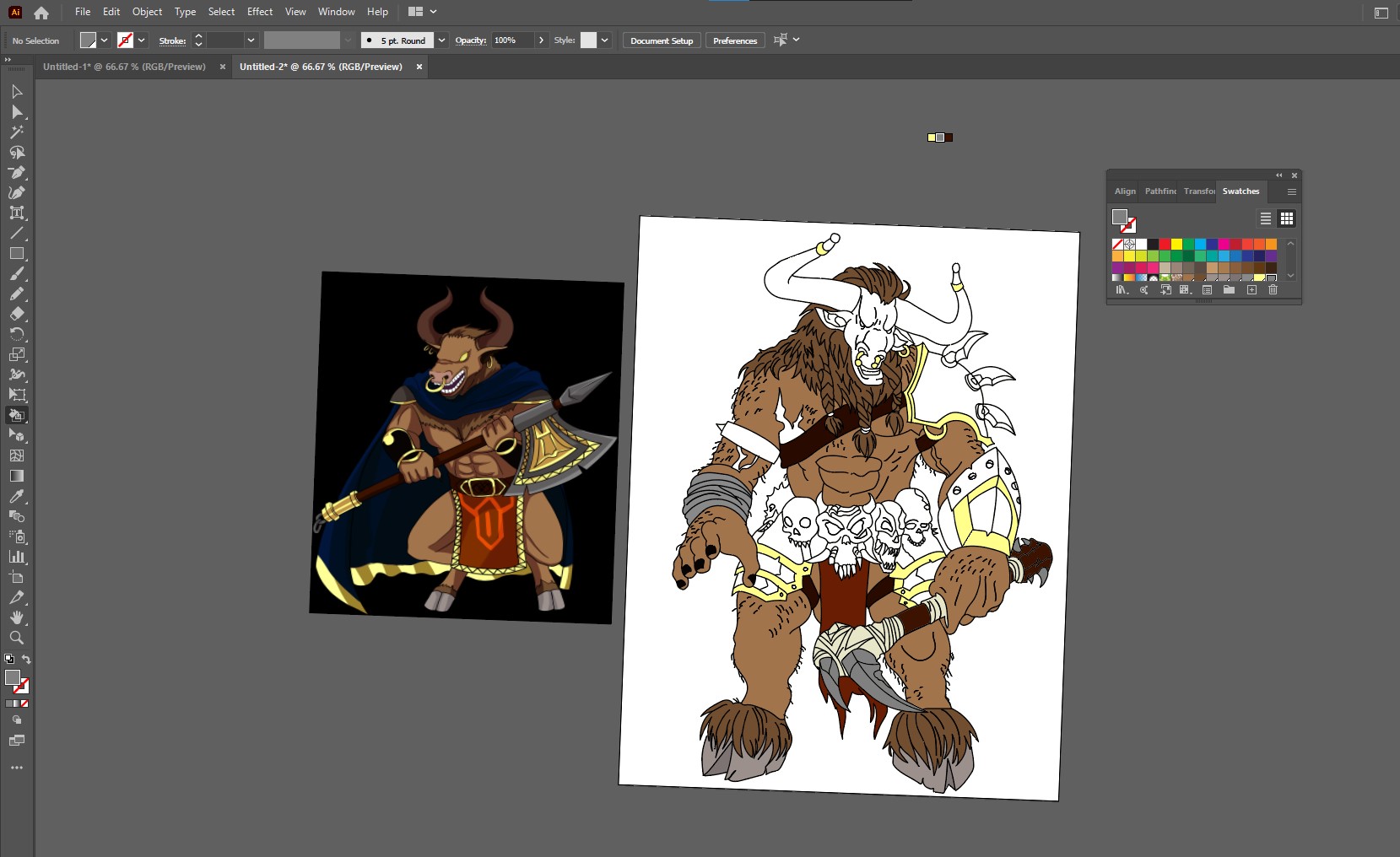The image size is (1400, 857).
Task: Select the Scale tool
Action: [17, 354]
